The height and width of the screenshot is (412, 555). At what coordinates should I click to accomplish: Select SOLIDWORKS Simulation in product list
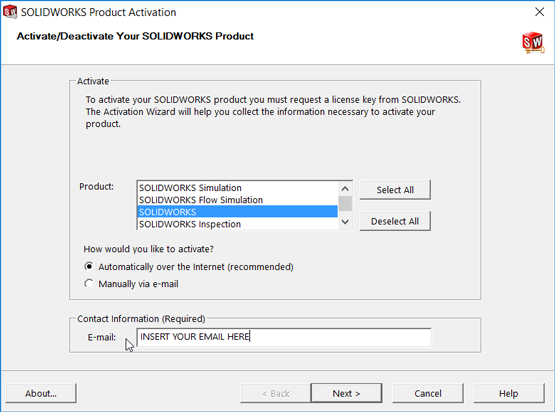pyautogui.click(x=237, y=188)
